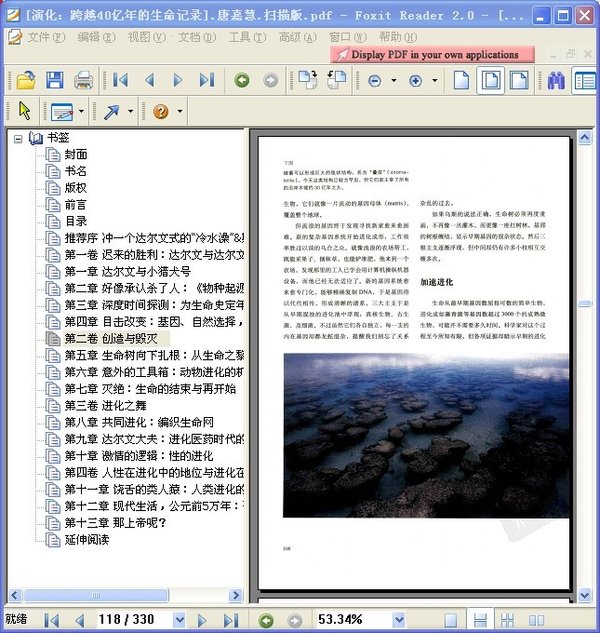Image resolution: width=600 pixels, height=633 pixels.
Task: Go to previous page in top toolbar
Action: pyautogui.click(x=149, y=80)
